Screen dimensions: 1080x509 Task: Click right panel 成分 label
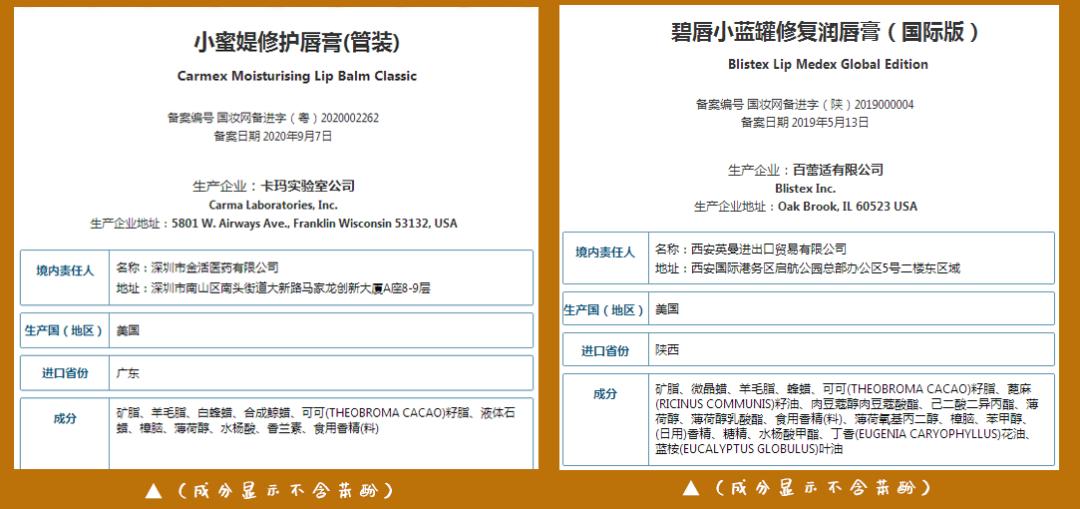[605, 394]
